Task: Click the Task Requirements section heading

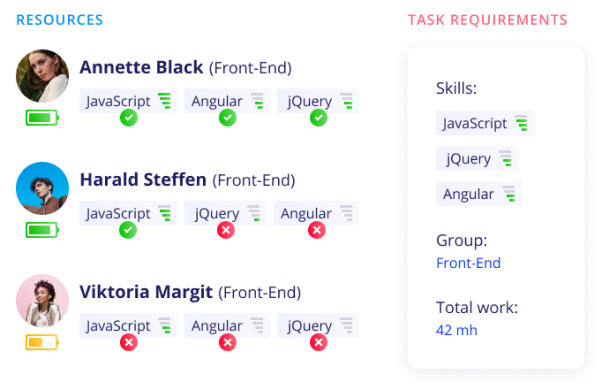Action: pos(488,20)
